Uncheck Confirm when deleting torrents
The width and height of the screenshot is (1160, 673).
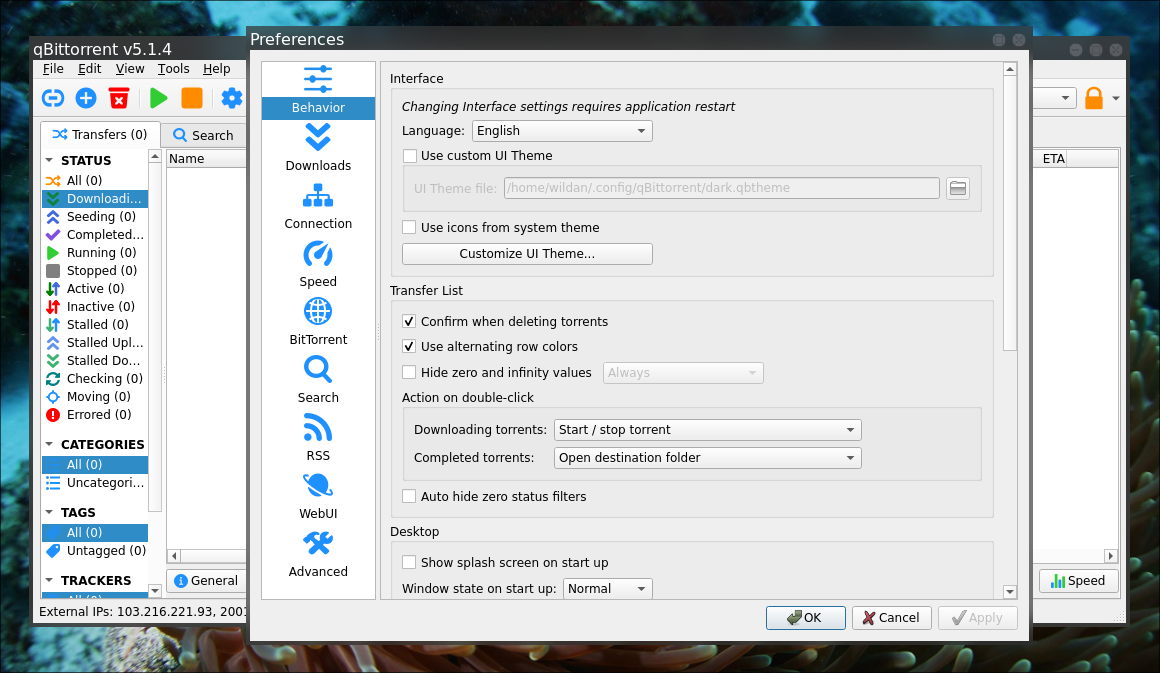(x=409, y=322)
